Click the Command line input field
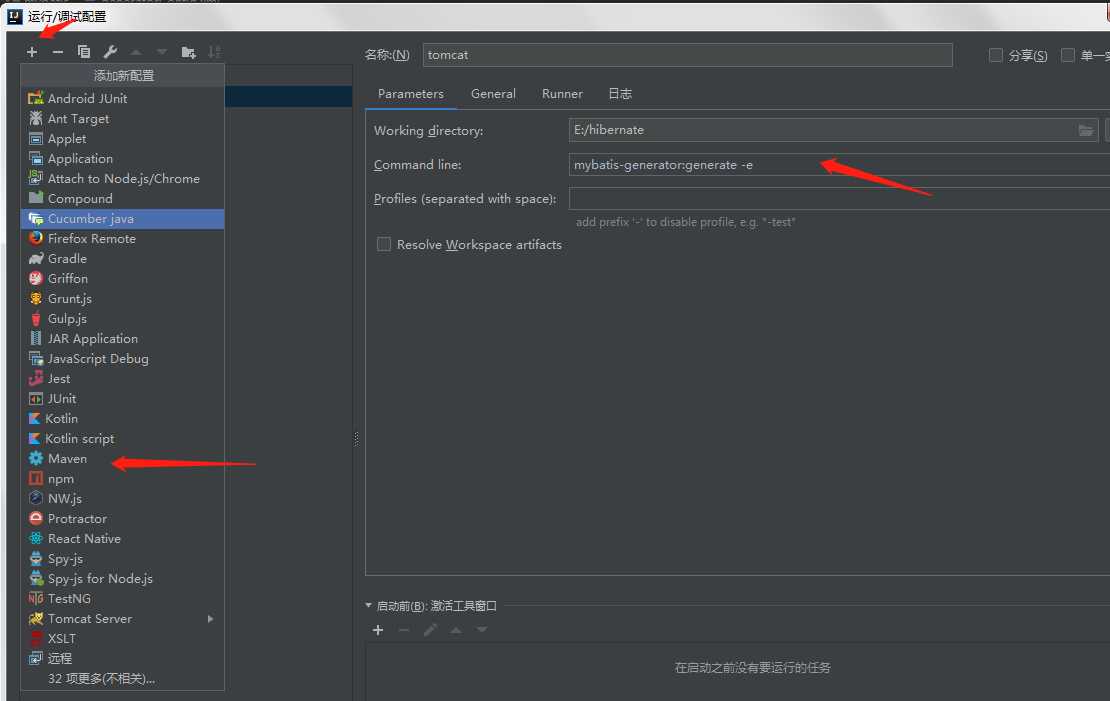This screenshot has height=701, width=1110. coord(840,165)
